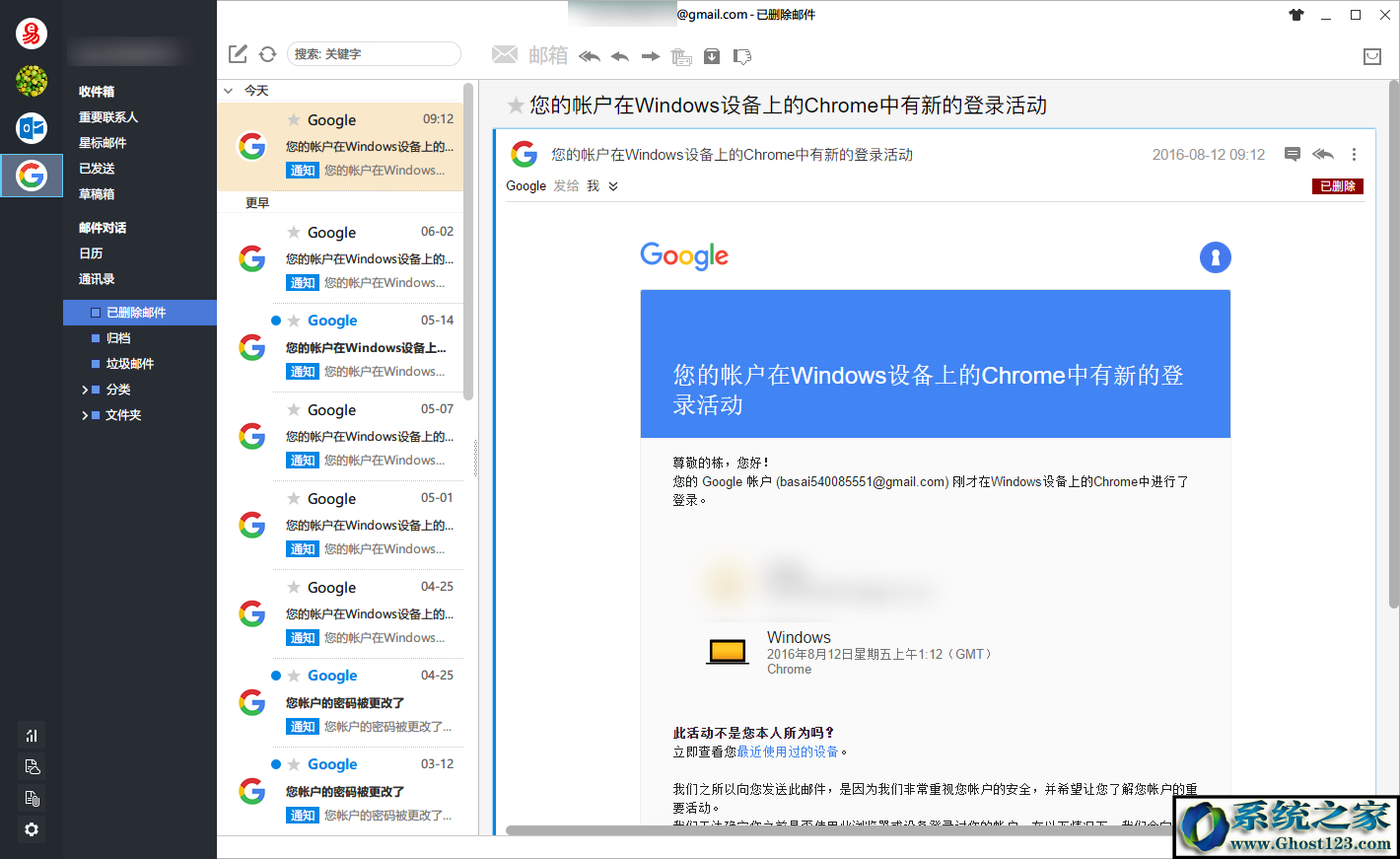Open 已发送 sent folder

[97, 169]
